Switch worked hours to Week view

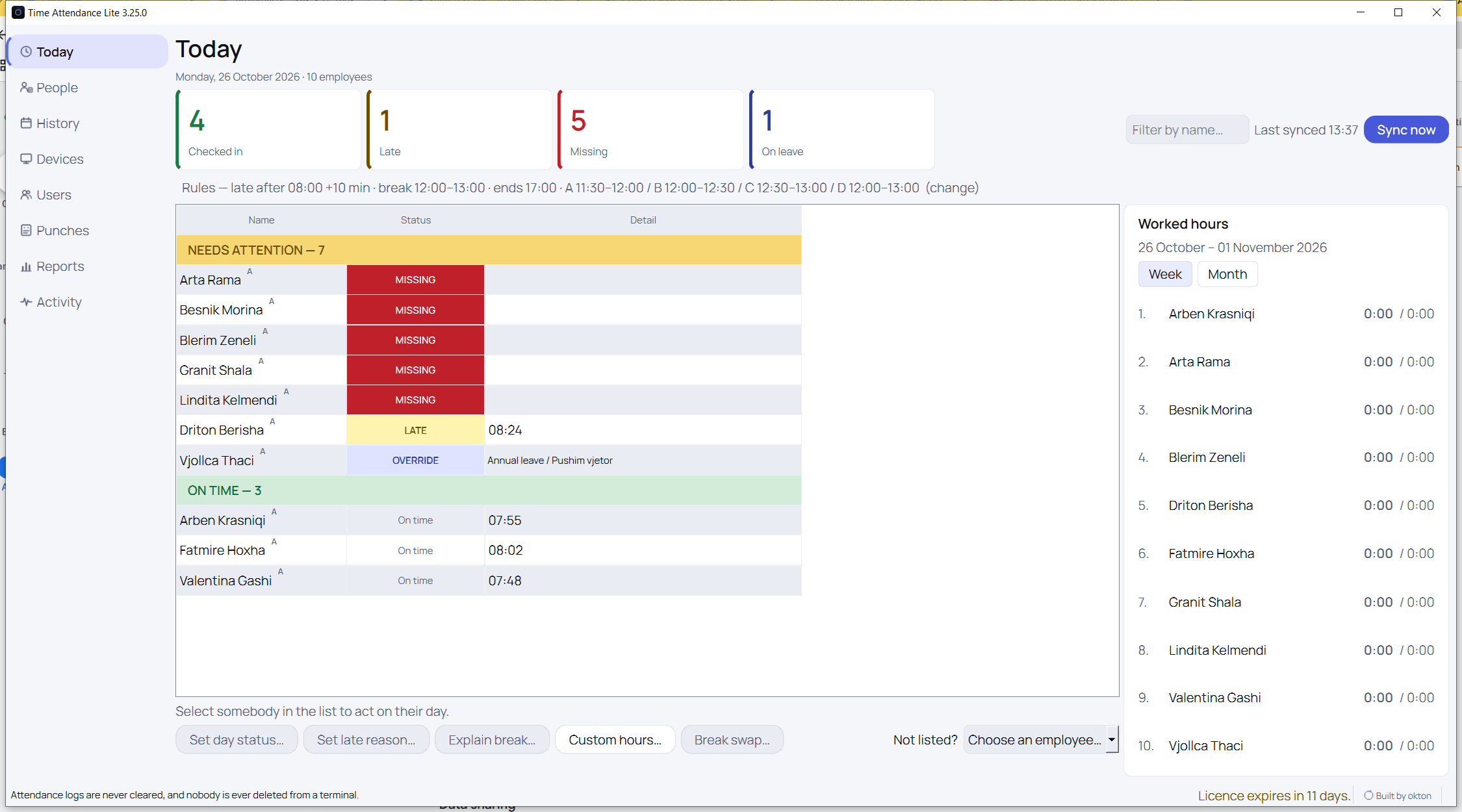click(1165, 274)
